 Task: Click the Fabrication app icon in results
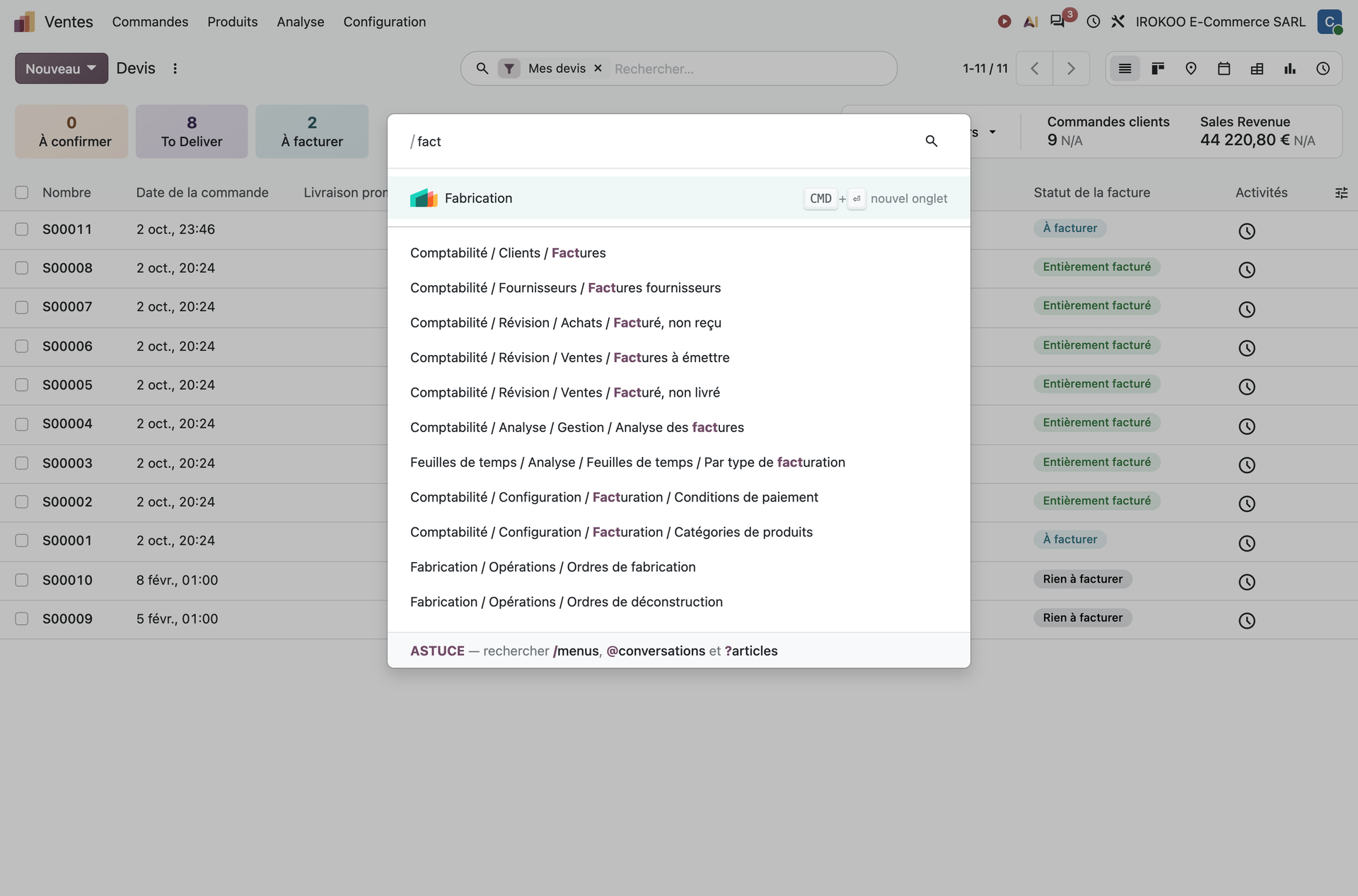pos(424,198)
